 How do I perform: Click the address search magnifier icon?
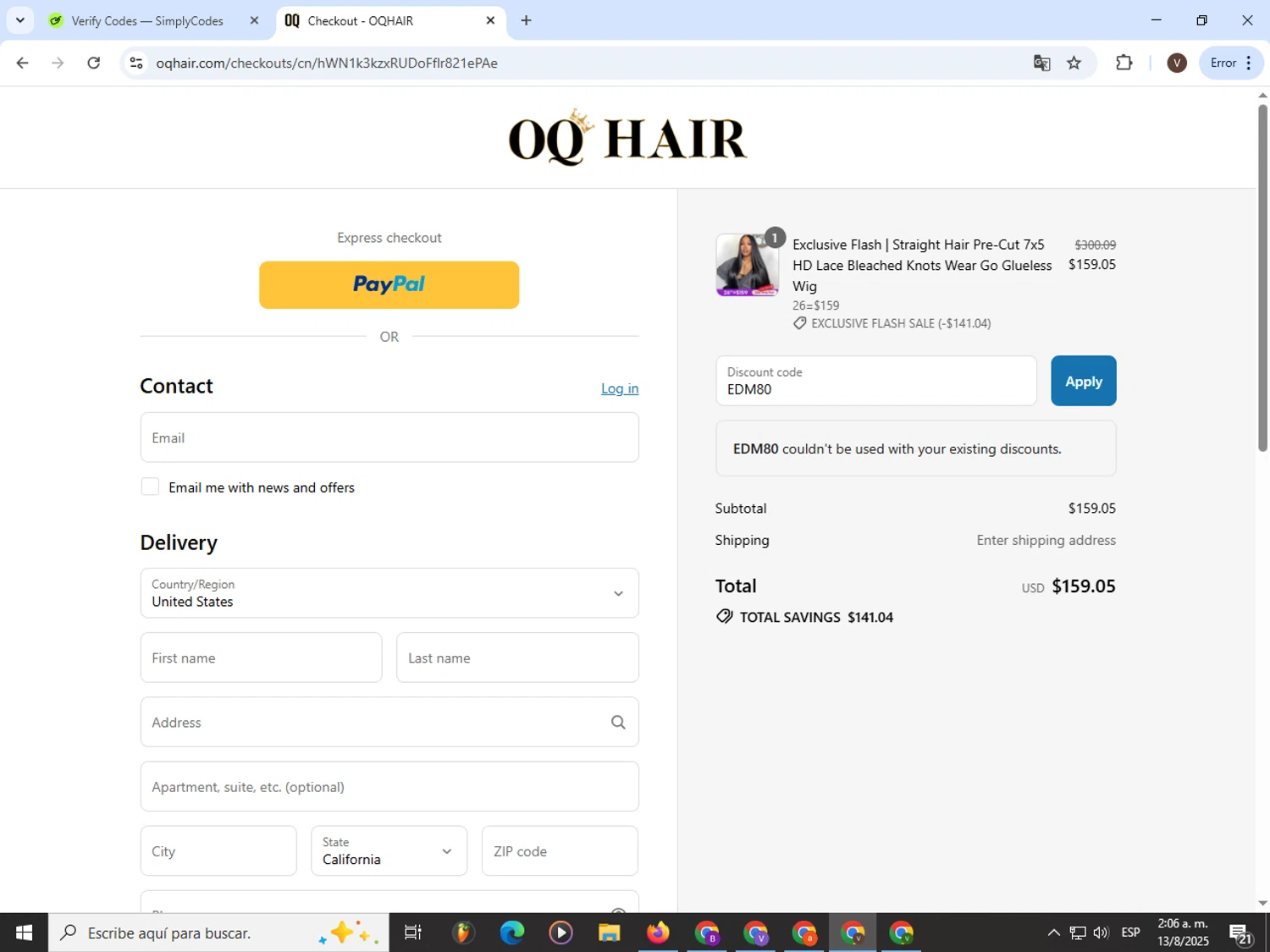coord(618,722)
